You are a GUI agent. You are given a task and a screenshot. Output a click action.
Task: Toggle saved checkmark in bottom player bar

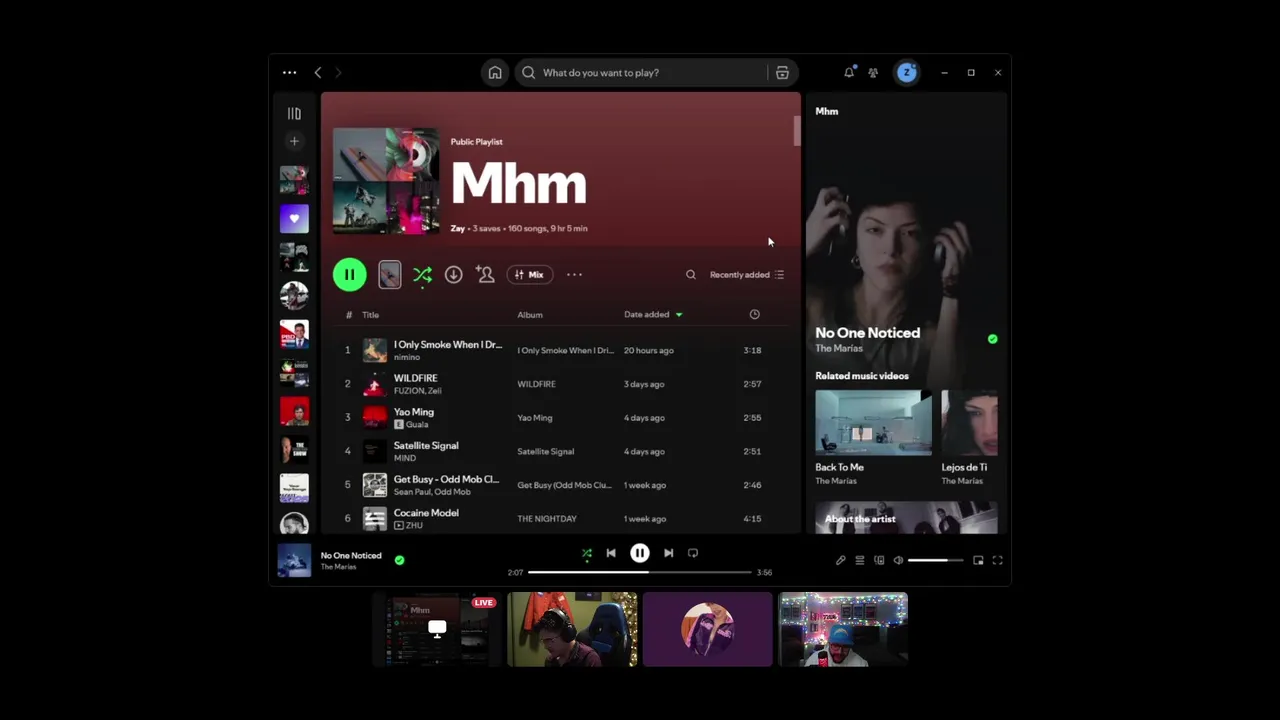(399, 560)
